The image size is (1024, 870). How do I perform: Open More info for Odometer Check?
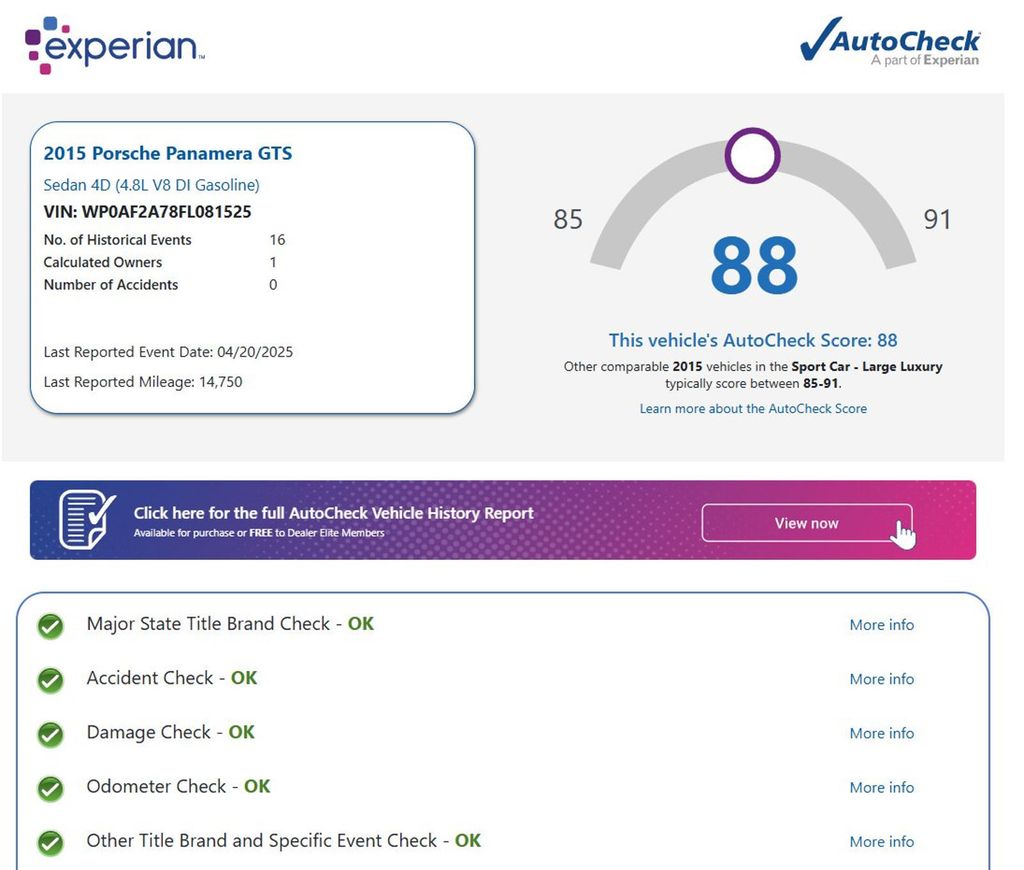(x=882, y=787)
